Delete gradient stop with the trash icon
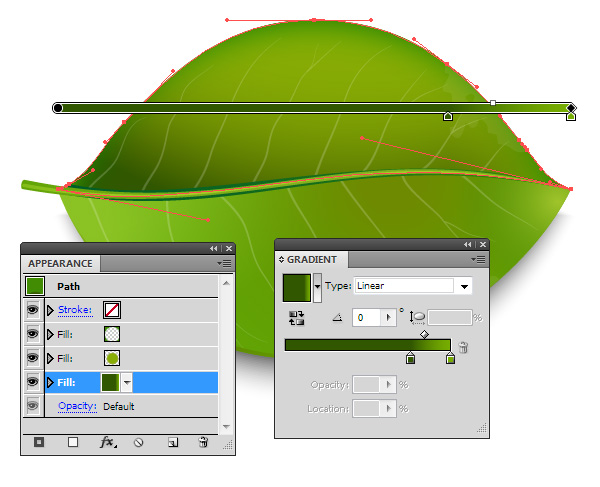600x487 pixels. click(463, 347)
